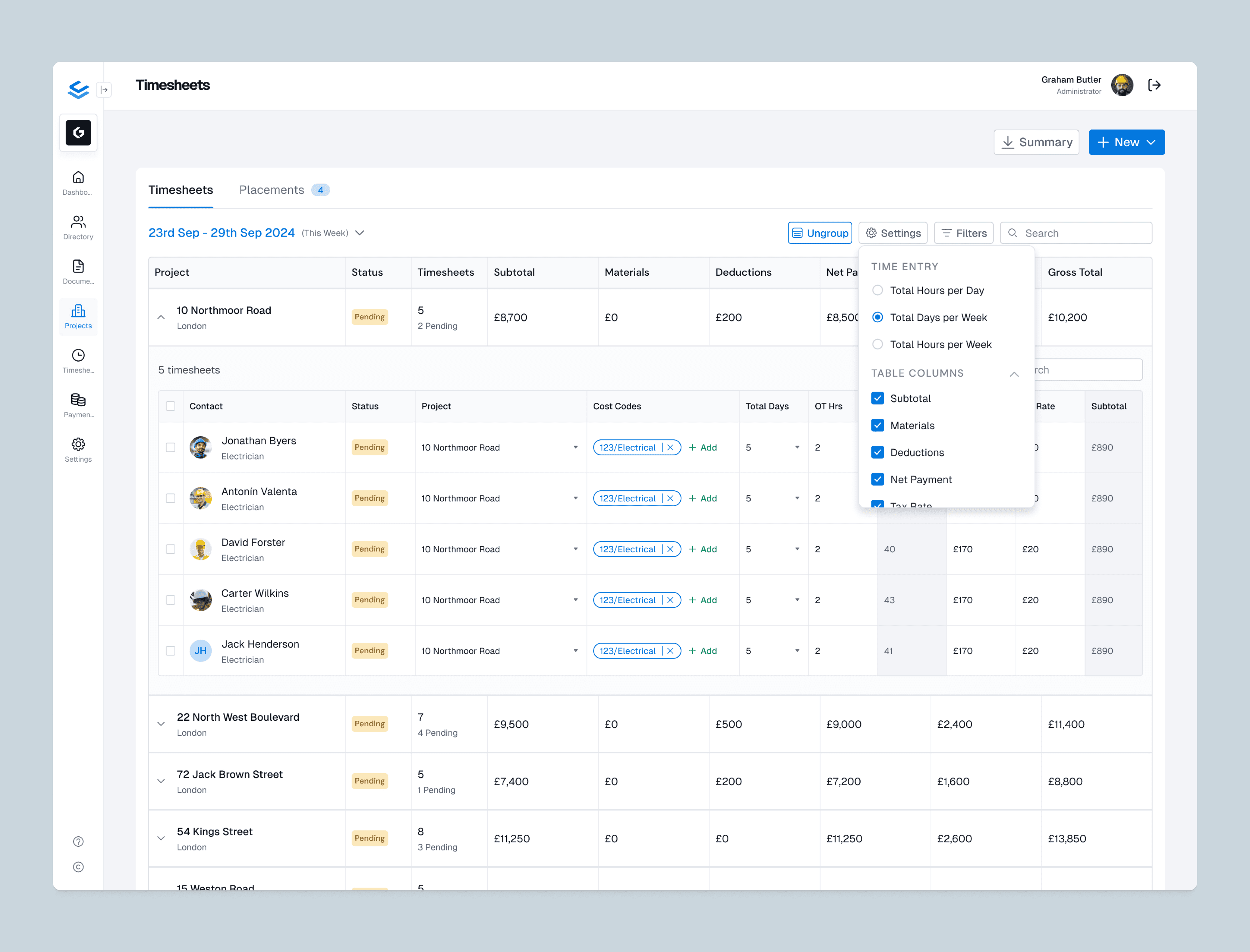This screenshot has width=1250, height=952.
Task: Expand the 22 North West Boulevard row
Action: pyautogui.click(x=161, y=724)
